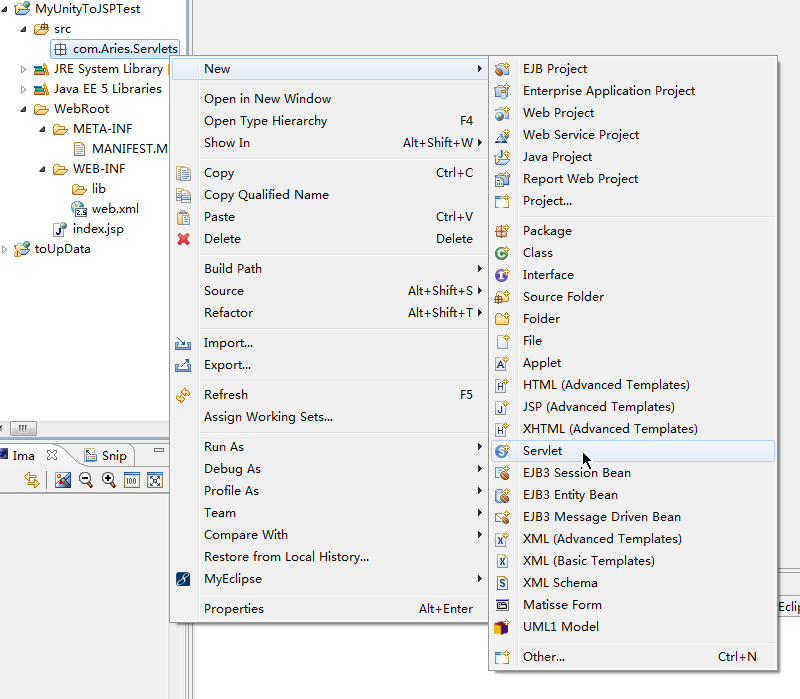Select web.xml in the tree
The image size is (800, 699).
tap(105, 209)
